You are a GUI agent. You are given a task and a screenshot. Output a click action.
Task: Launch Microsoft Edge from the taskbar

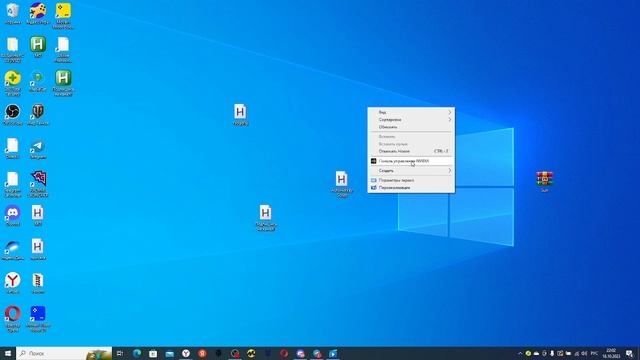(137, 353)
